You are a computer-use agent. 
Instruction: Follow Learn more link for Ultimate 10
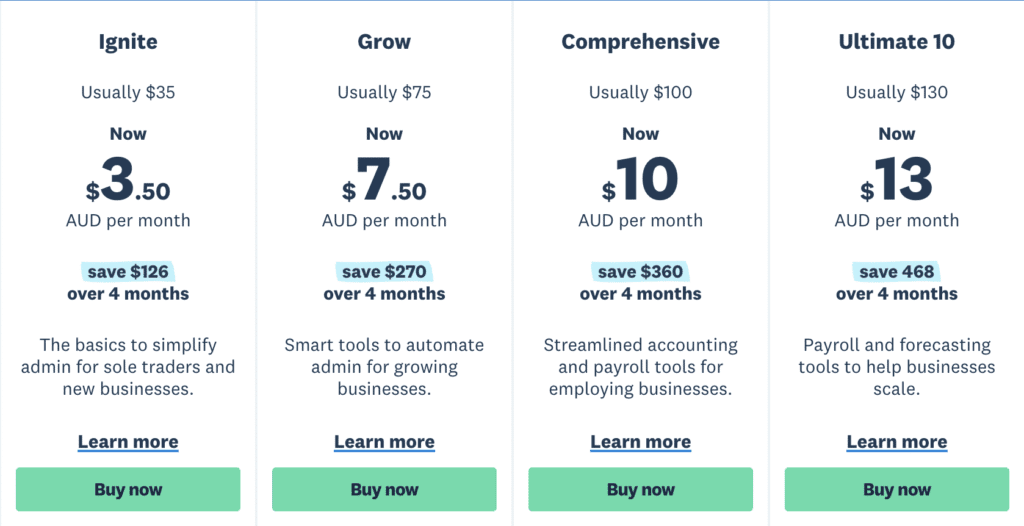pyautogui.click(x=897, y=442)
